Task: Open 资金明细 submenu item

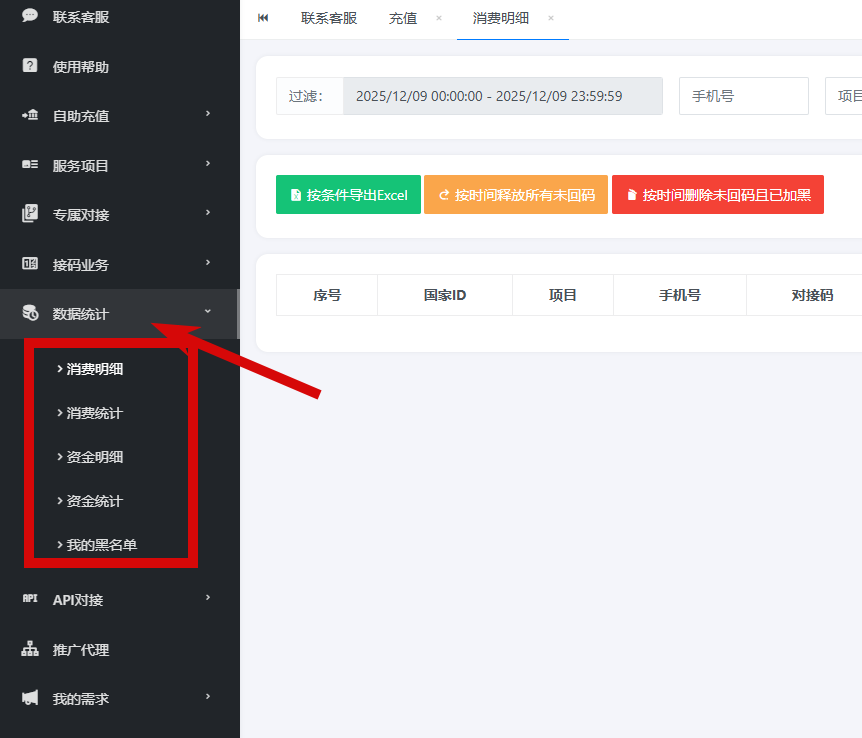Action: [94, 457]
